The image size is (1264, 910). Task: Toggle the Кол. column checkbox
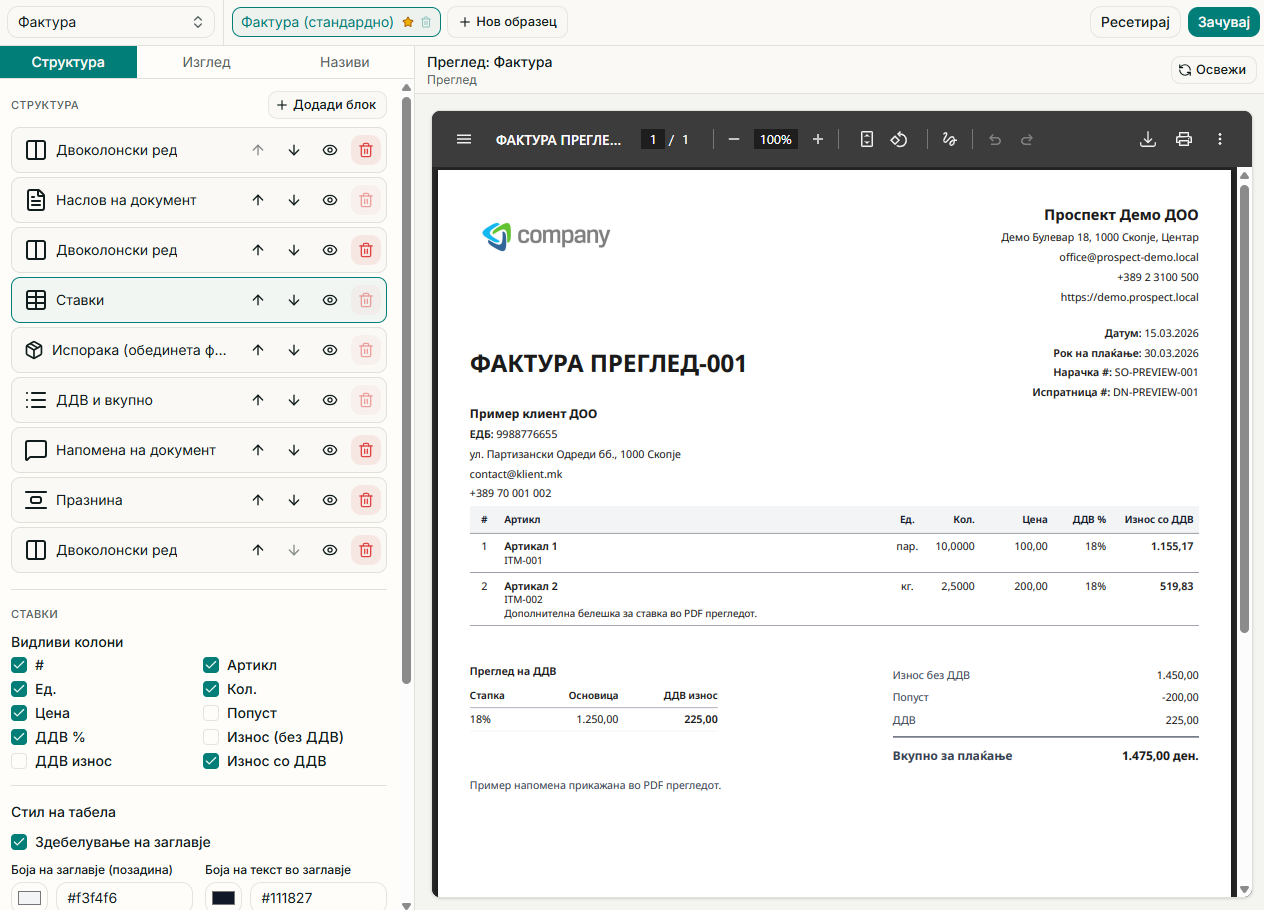pos(211,689)
